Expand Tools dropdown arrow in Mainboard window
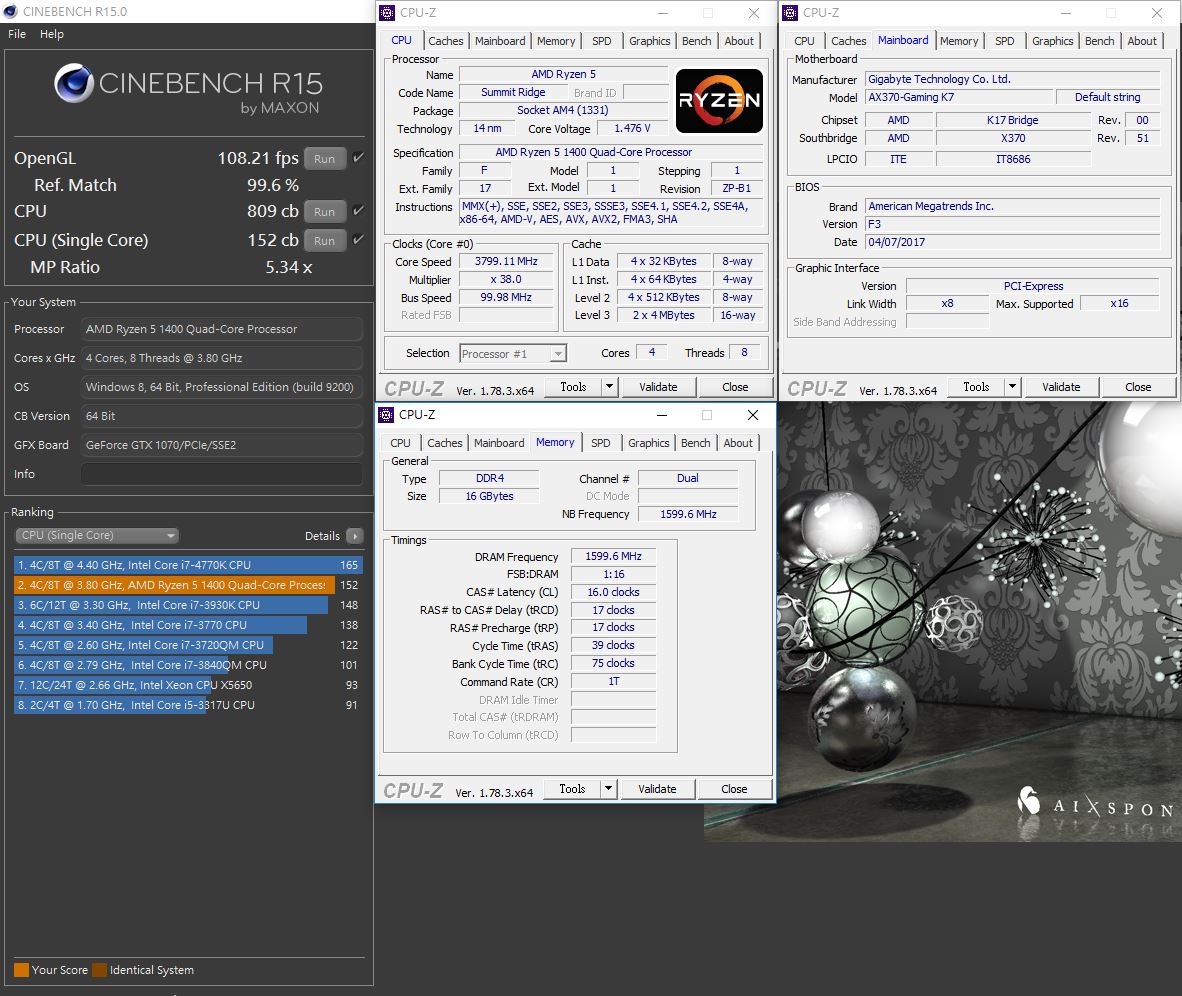1182x996 pixels. 1012,387
